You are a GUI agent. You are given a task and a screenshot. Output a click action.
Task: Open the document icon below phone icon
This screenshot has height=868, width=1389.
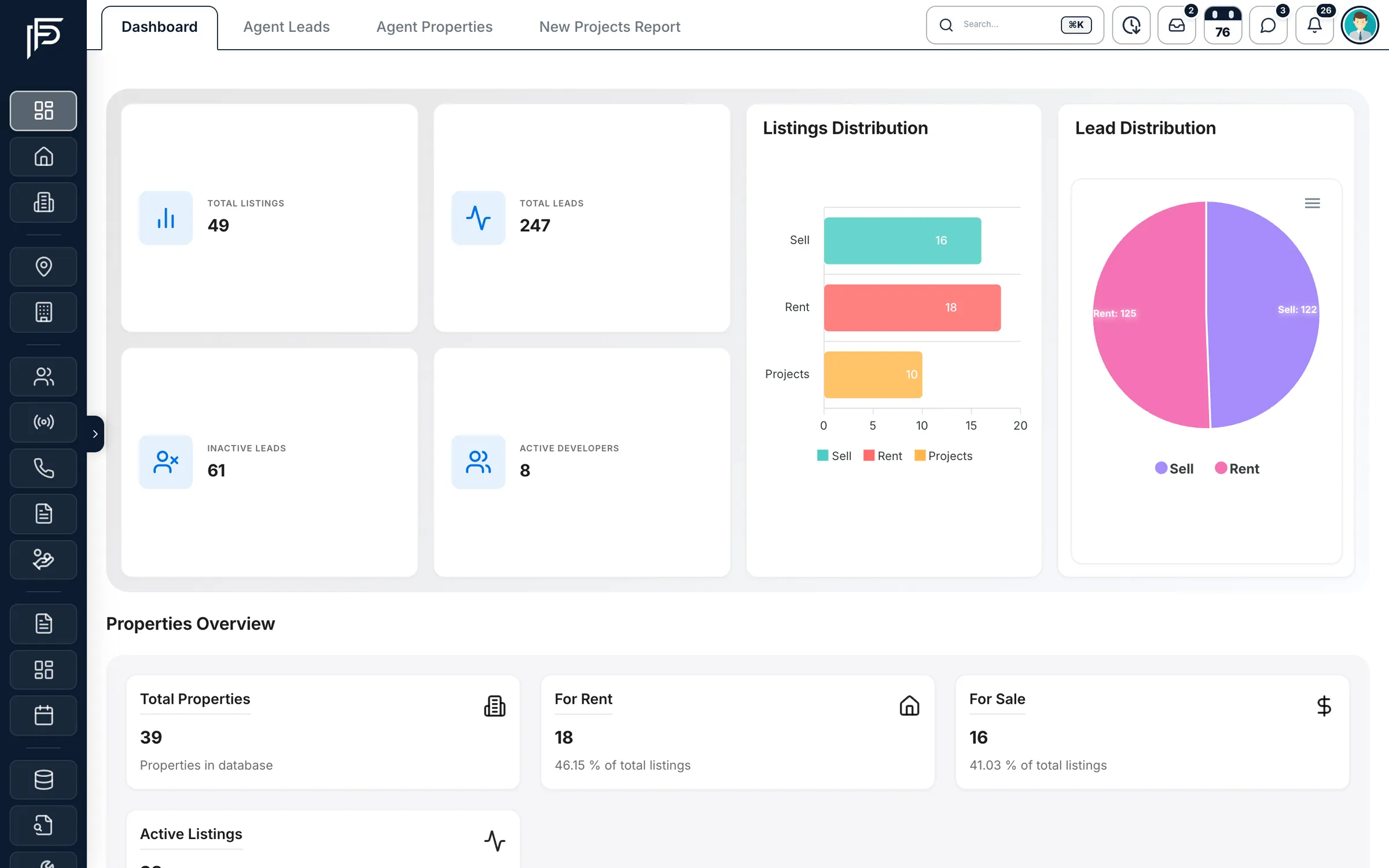click(43, 513)
